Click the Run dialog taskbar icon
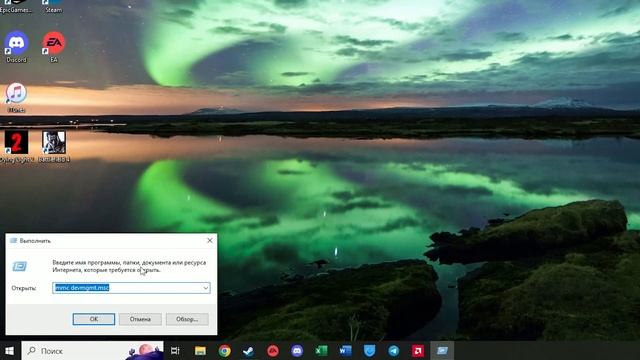 tap(442, 351)
